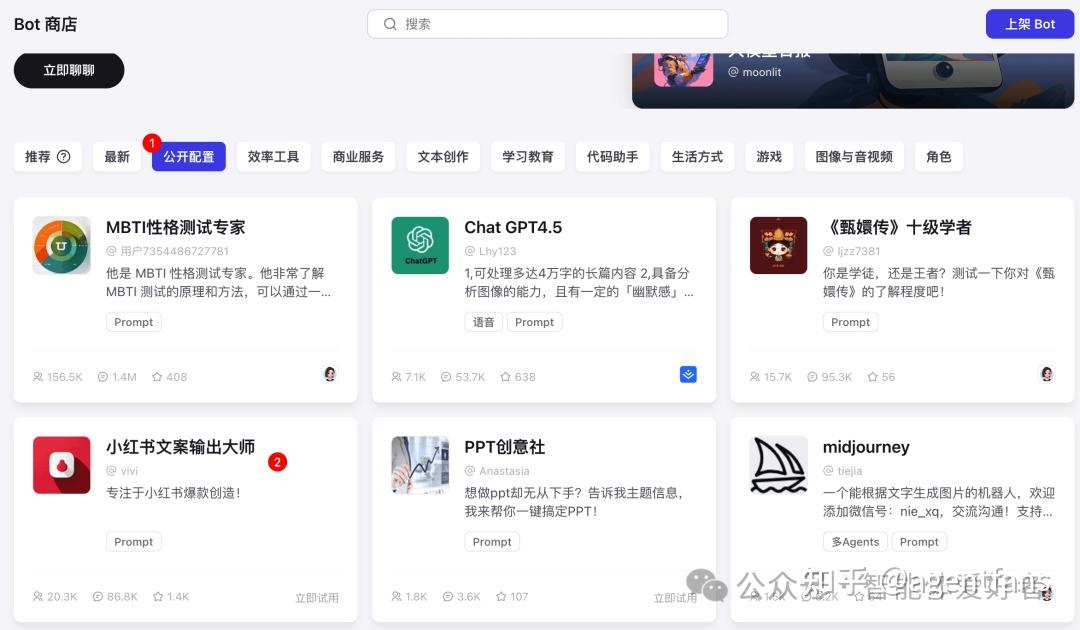Click the red 小红书文案输出大师 app icon
The image size is (1080, 630).
pos(61,465)
